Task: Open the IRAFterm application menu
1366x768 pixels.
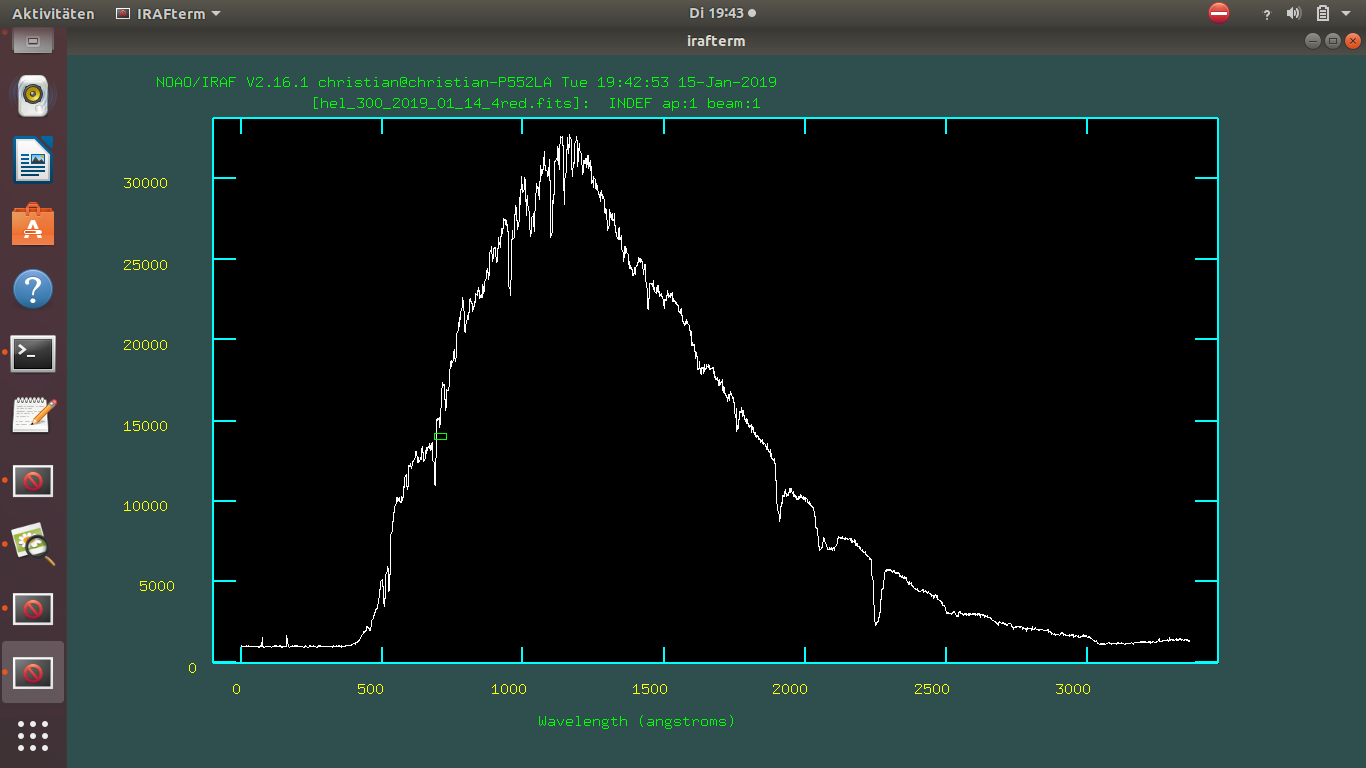Action: click(x=168, y=14)
